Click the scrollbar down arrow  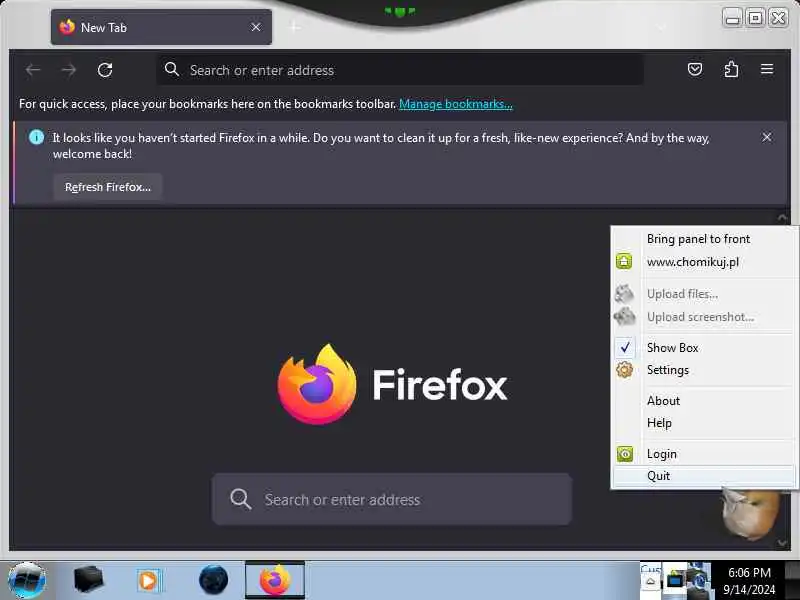pos(782,543)
